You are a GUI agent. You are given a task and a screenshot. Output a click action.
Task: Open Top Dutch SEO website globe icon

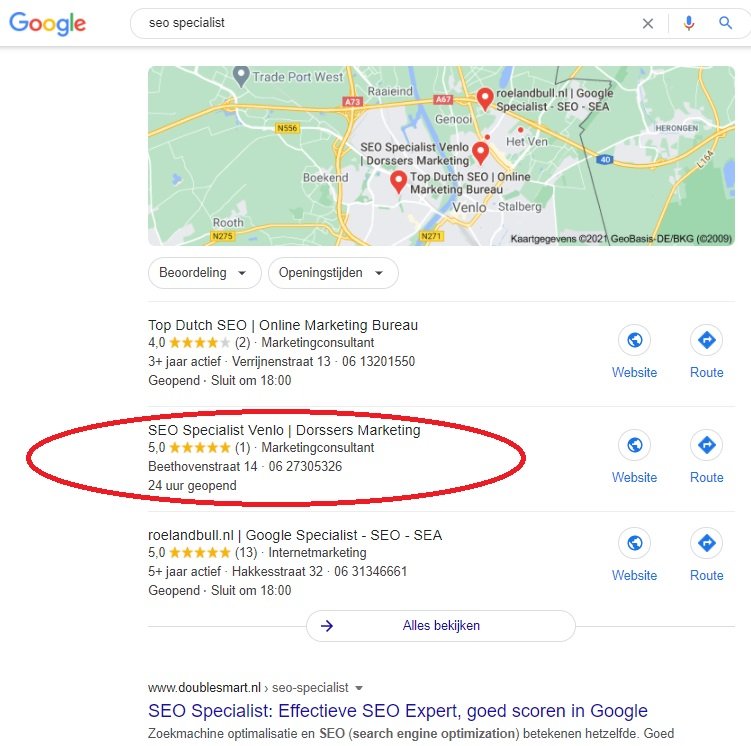click(635, 340)
